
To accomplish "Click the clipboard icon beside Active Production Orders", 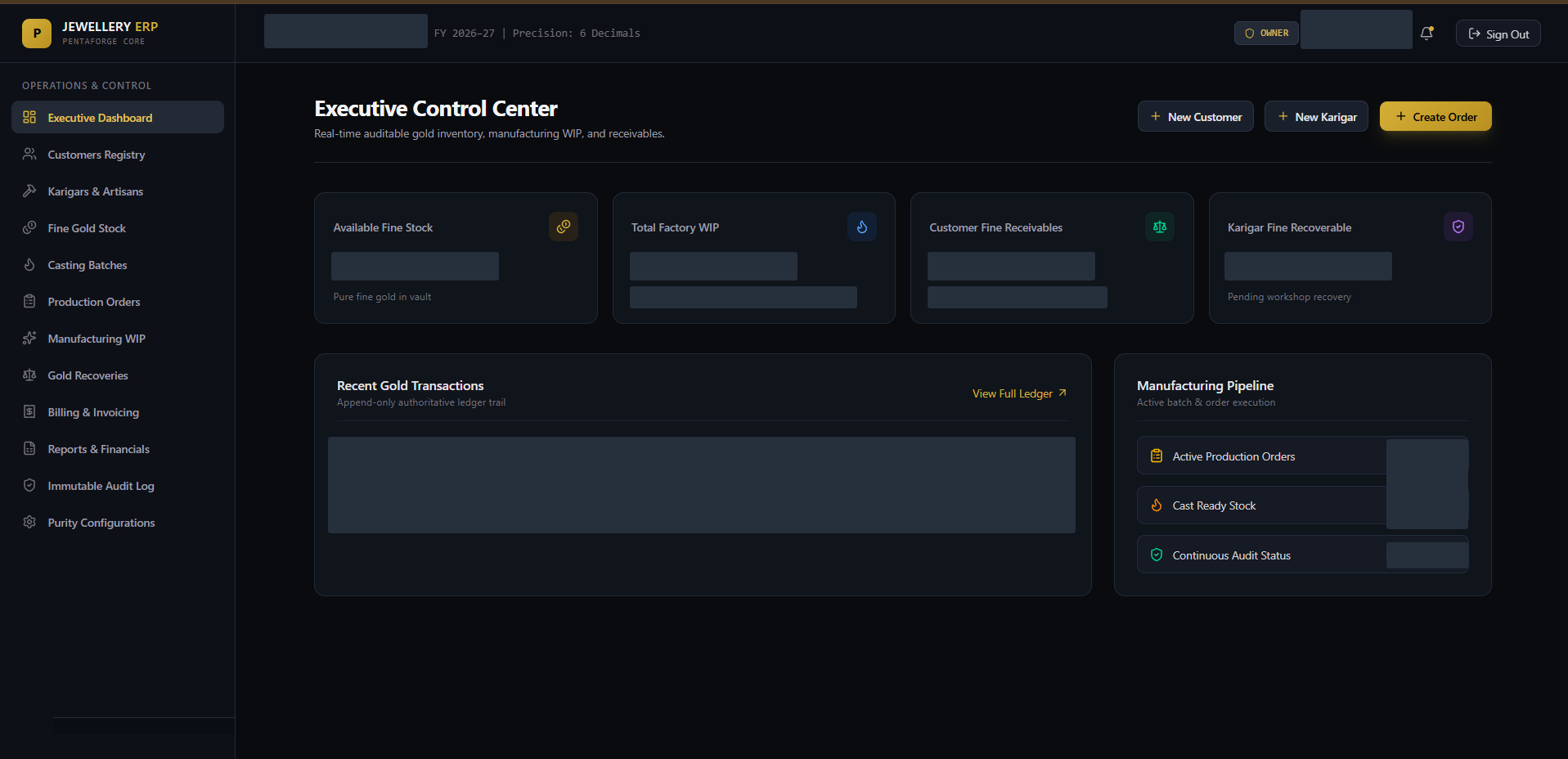I will 1157,456.
